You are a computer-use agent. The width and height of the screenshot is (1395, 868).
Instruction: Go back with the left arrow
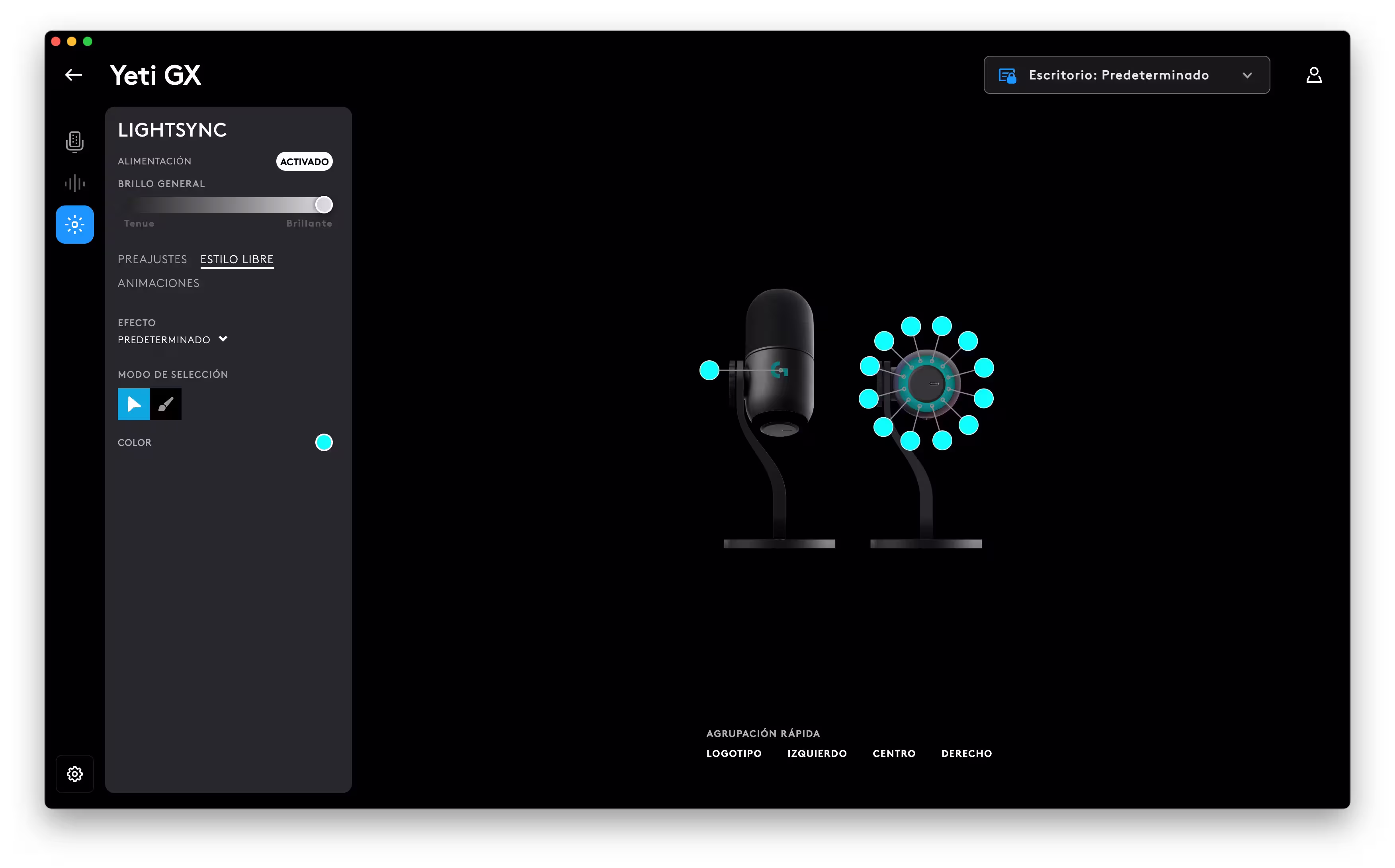click(x=73, y=75)
